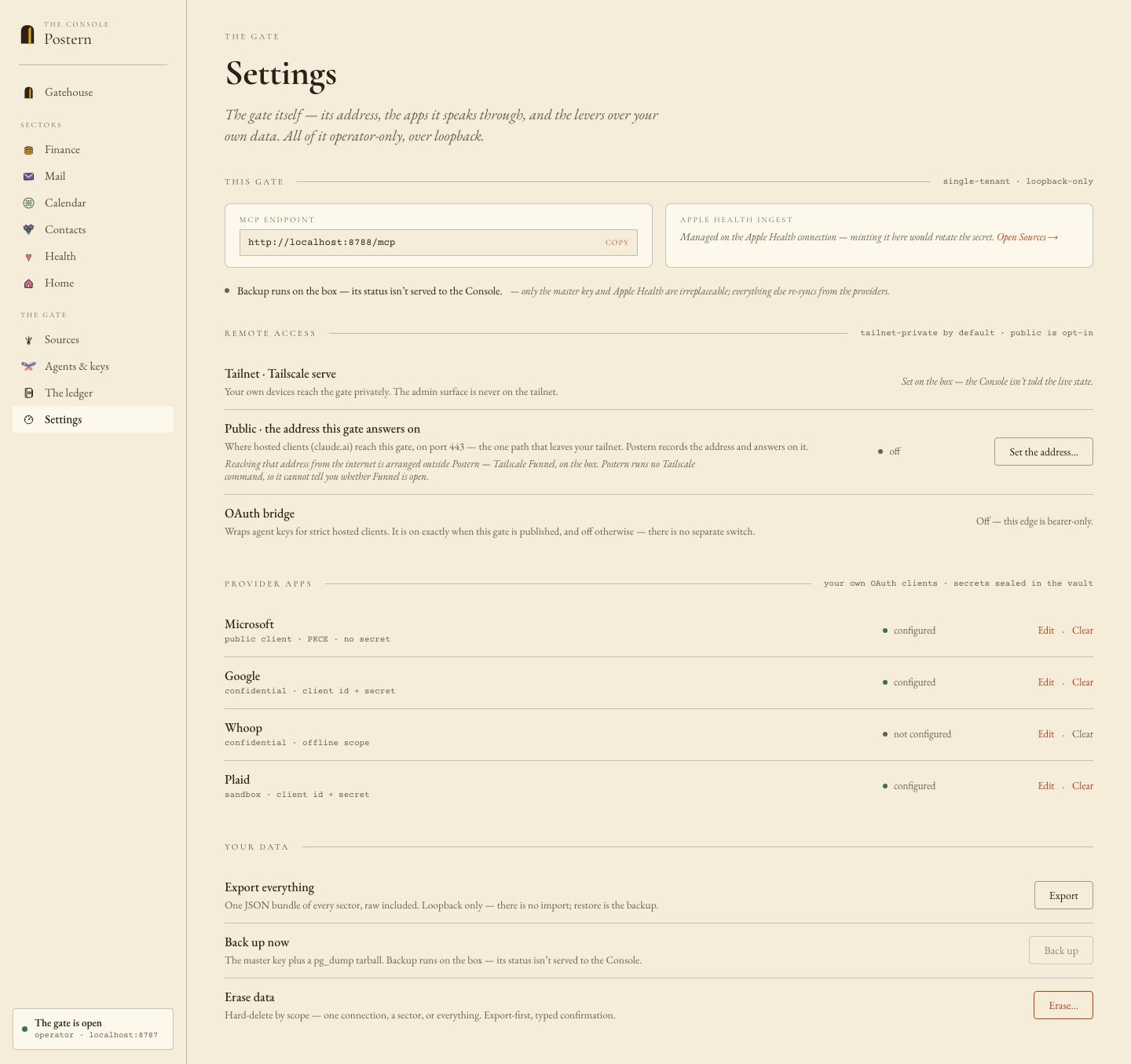Open The ledger page
The image size is (1131, 1064).
(x=93, y=393)
